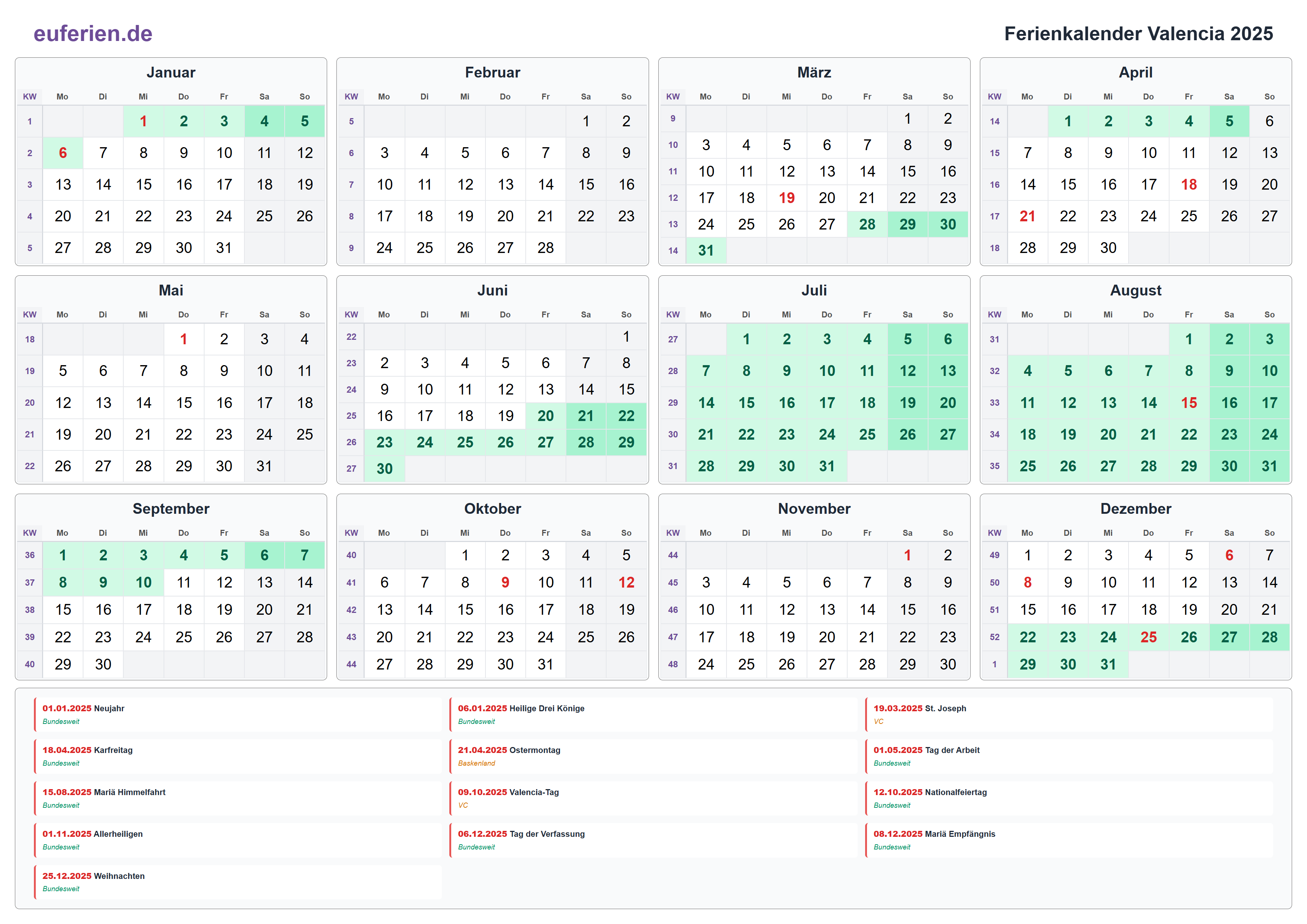Click the 18.04.2025 Karfreitag entry
The image size is (1307, 924).
237,757
